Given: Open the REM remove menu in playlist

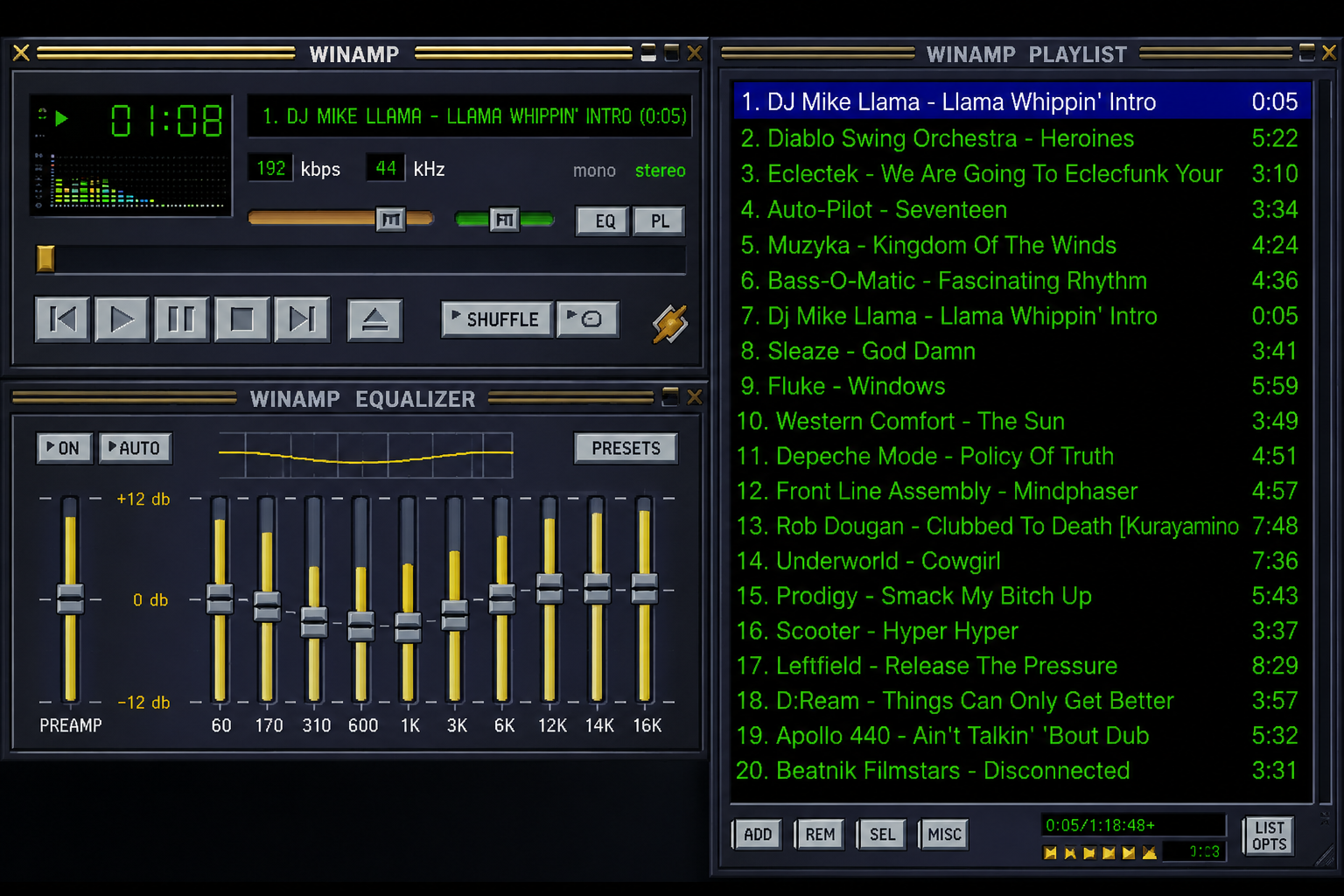Looking at the screenshot, I should point(820,835).
